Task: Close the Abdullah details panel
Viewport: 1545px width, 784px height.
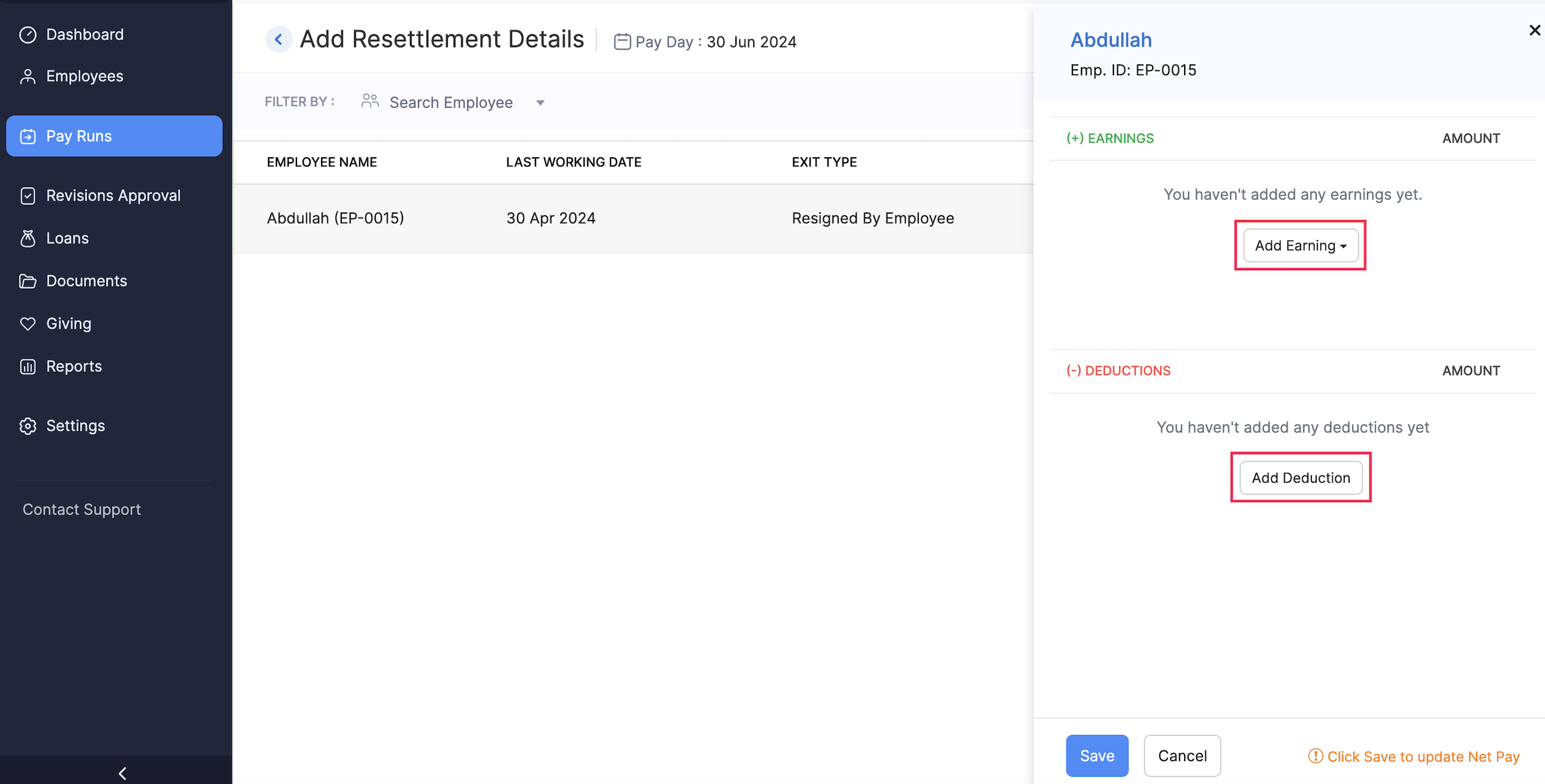Action: point(1534,30)
